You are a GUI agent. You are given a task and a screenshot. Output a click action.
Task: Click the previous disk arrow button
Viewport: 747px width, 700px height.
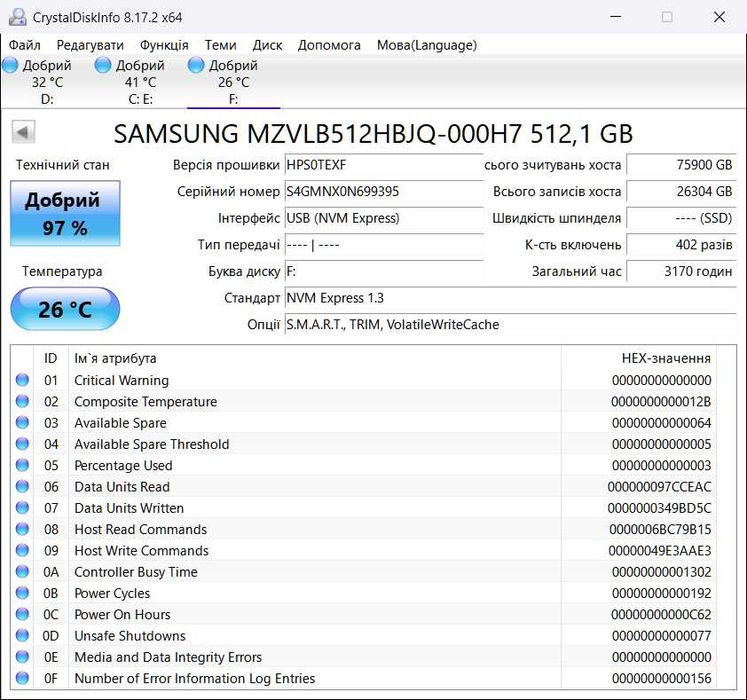tap(23, 132)
